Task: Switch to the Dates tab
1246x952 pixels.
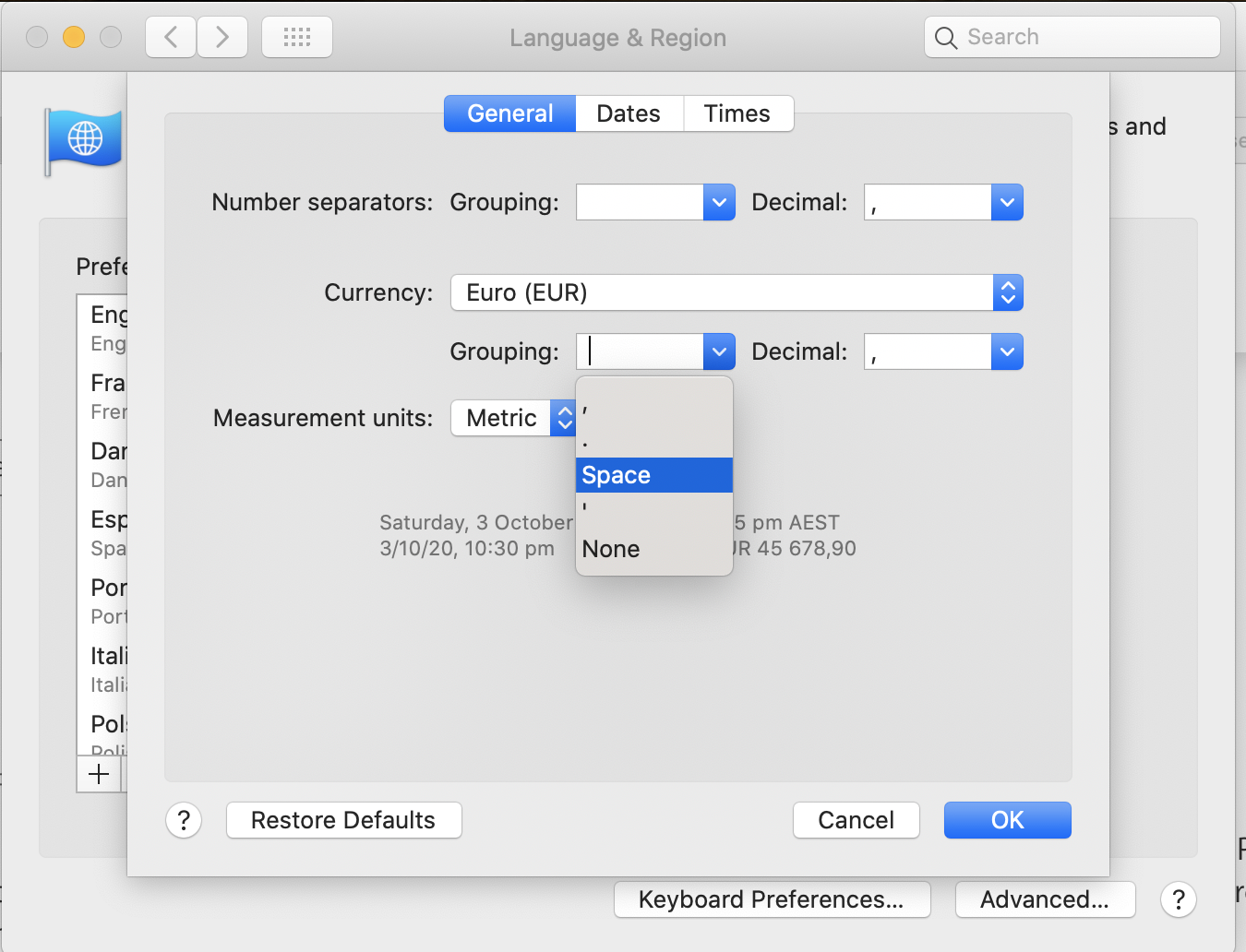Action: point(629,113)
